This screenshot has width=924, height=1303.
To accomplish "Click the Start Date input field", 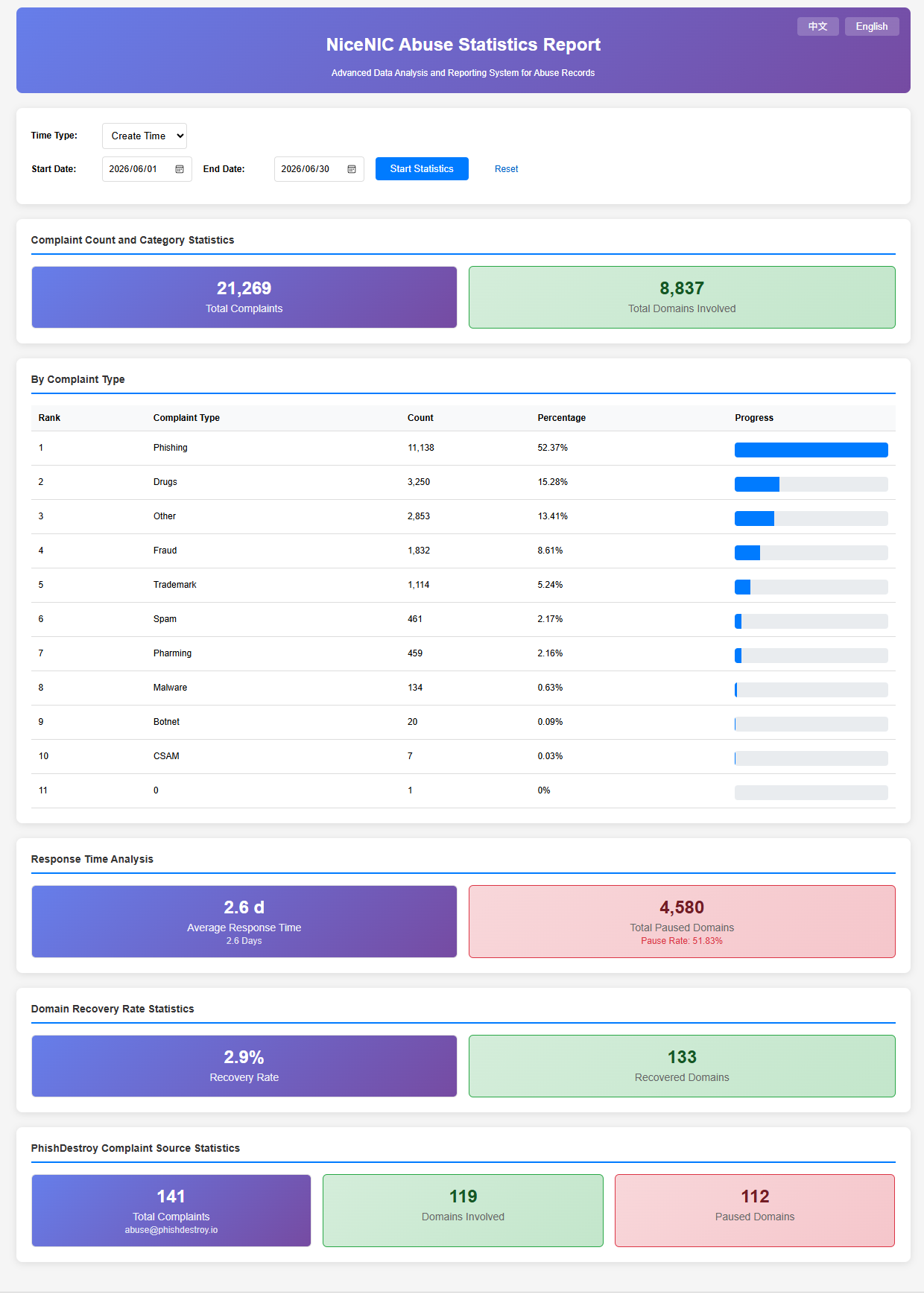I will (x=147, y=169).
